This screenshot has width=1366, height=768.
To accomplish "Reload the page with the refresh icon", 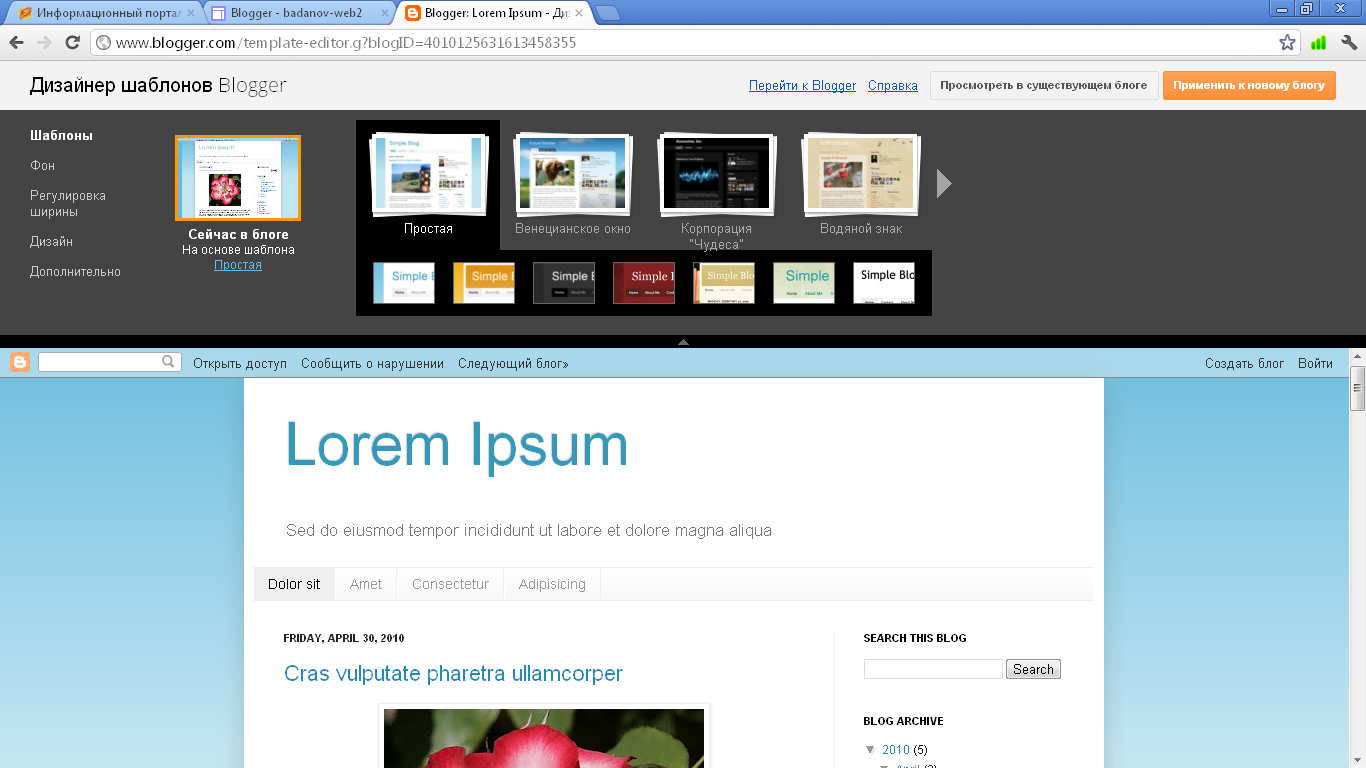I will pos(72,43).
